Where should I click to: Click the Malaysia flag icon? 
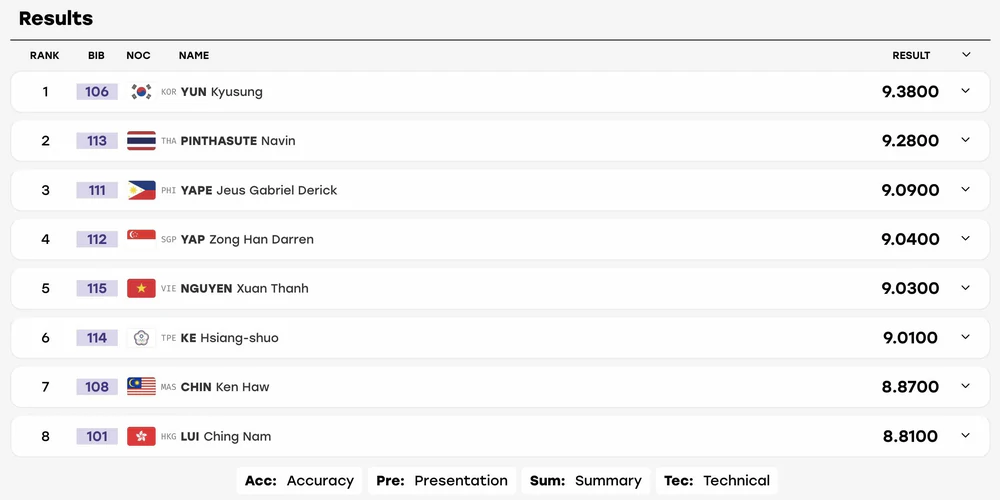(141, 386)
